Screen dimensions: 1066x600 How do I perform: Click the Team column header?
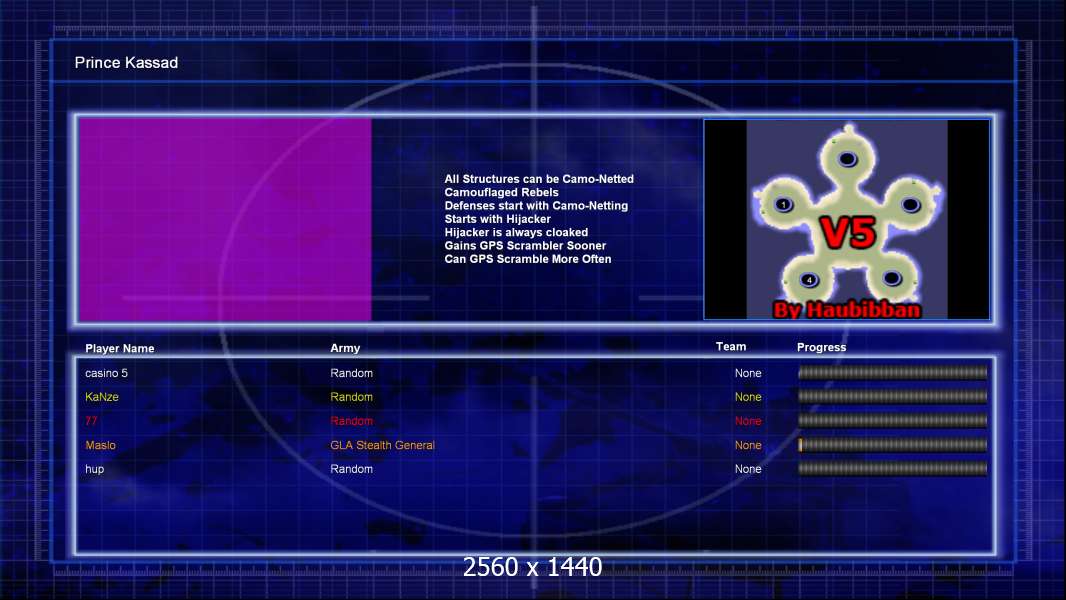[731, 347]
